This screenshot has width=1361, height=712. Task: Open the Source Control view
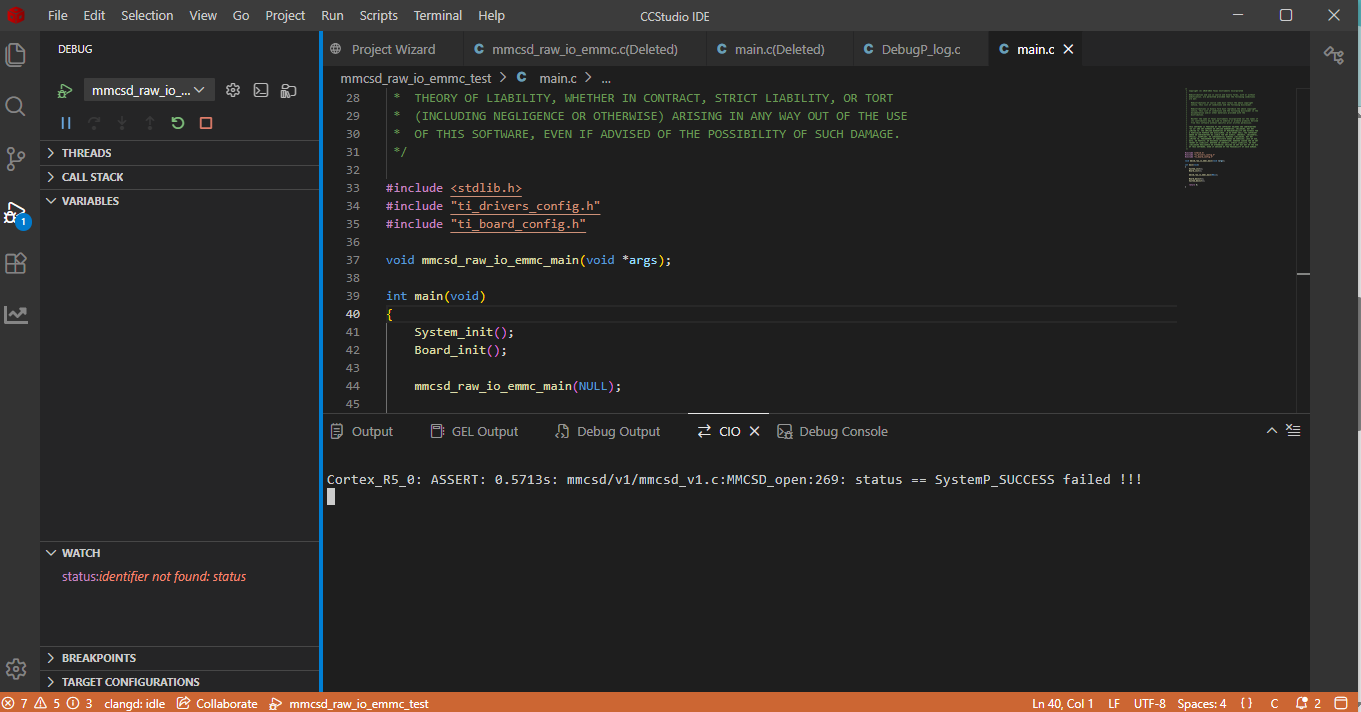[x=16, y=158]
